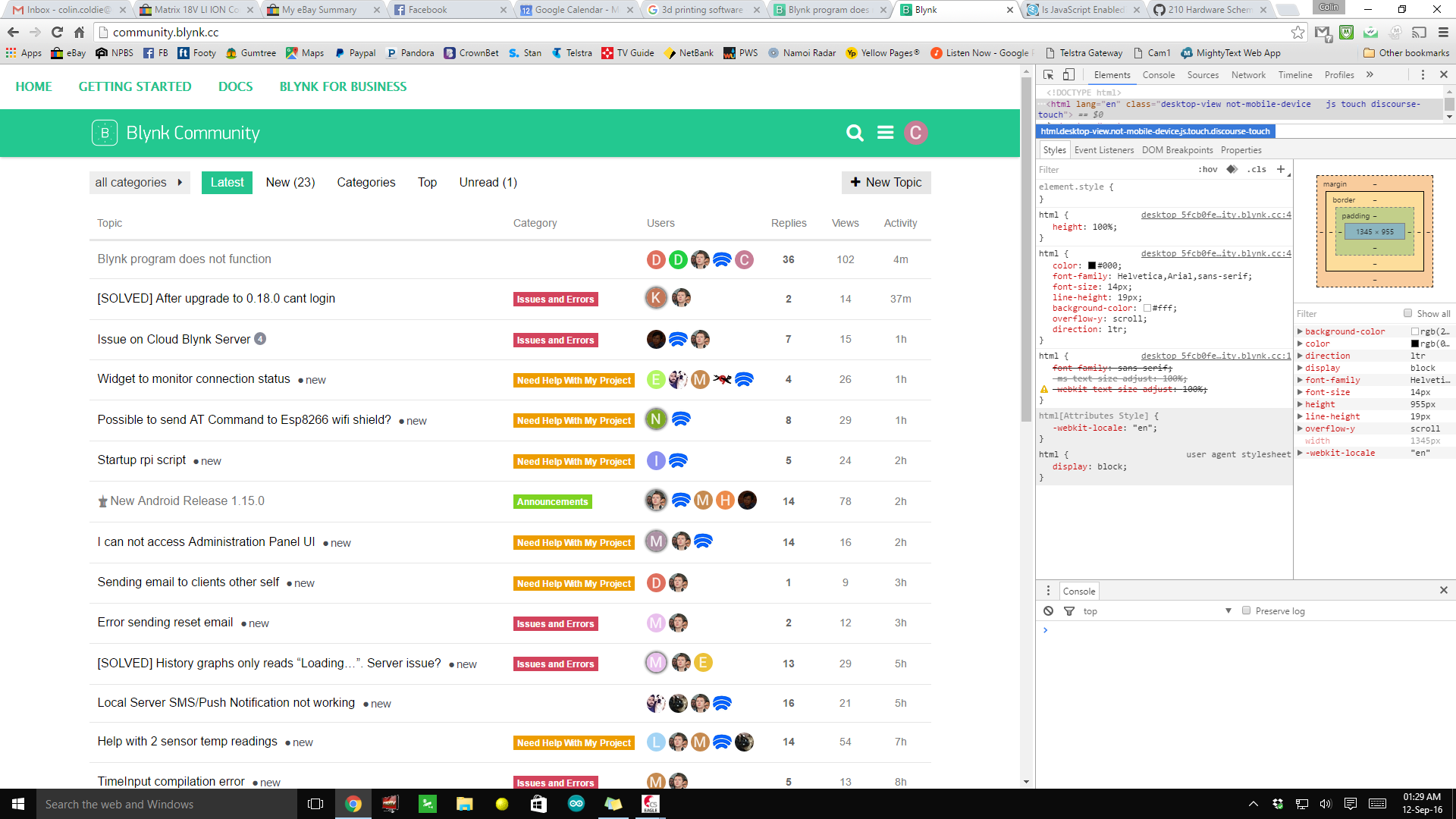Open the all categories dropdown

point(139,182)
